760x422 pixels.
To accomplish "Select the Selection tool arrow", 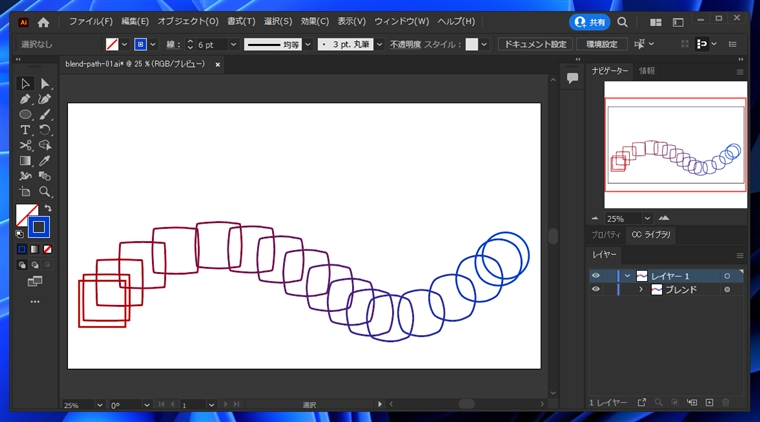I will coord(25,84).
